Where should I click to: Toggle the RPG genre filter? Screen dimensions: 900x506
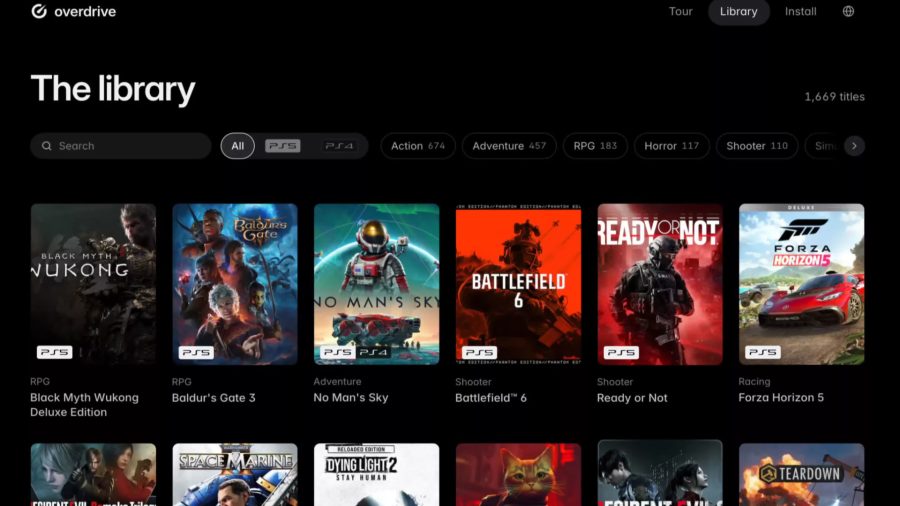[595, 146]
